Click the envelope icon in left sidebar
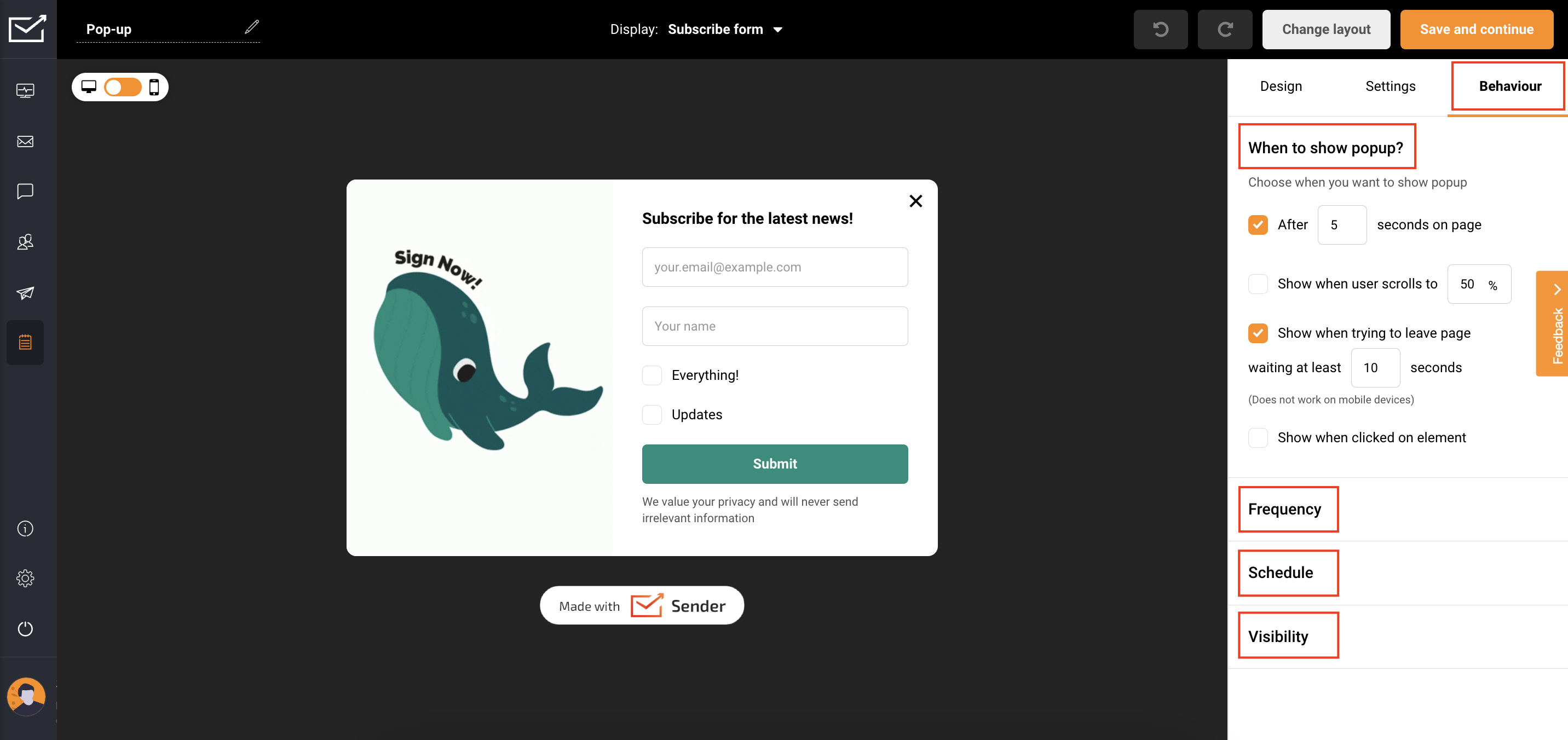 tap(25, 141)
